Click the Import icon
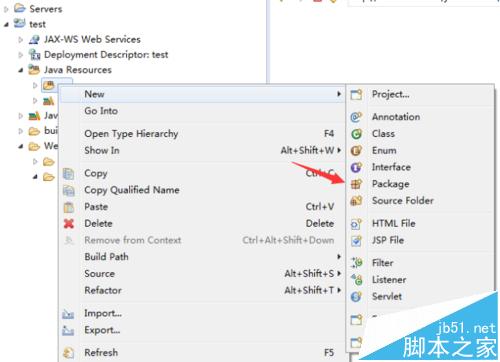This screenshot has height=362, width=500. [68, 314]
